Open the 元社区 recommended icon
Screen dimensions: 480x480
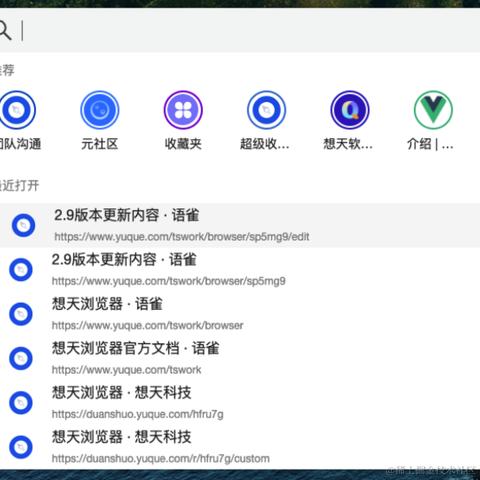coord(100,110)
